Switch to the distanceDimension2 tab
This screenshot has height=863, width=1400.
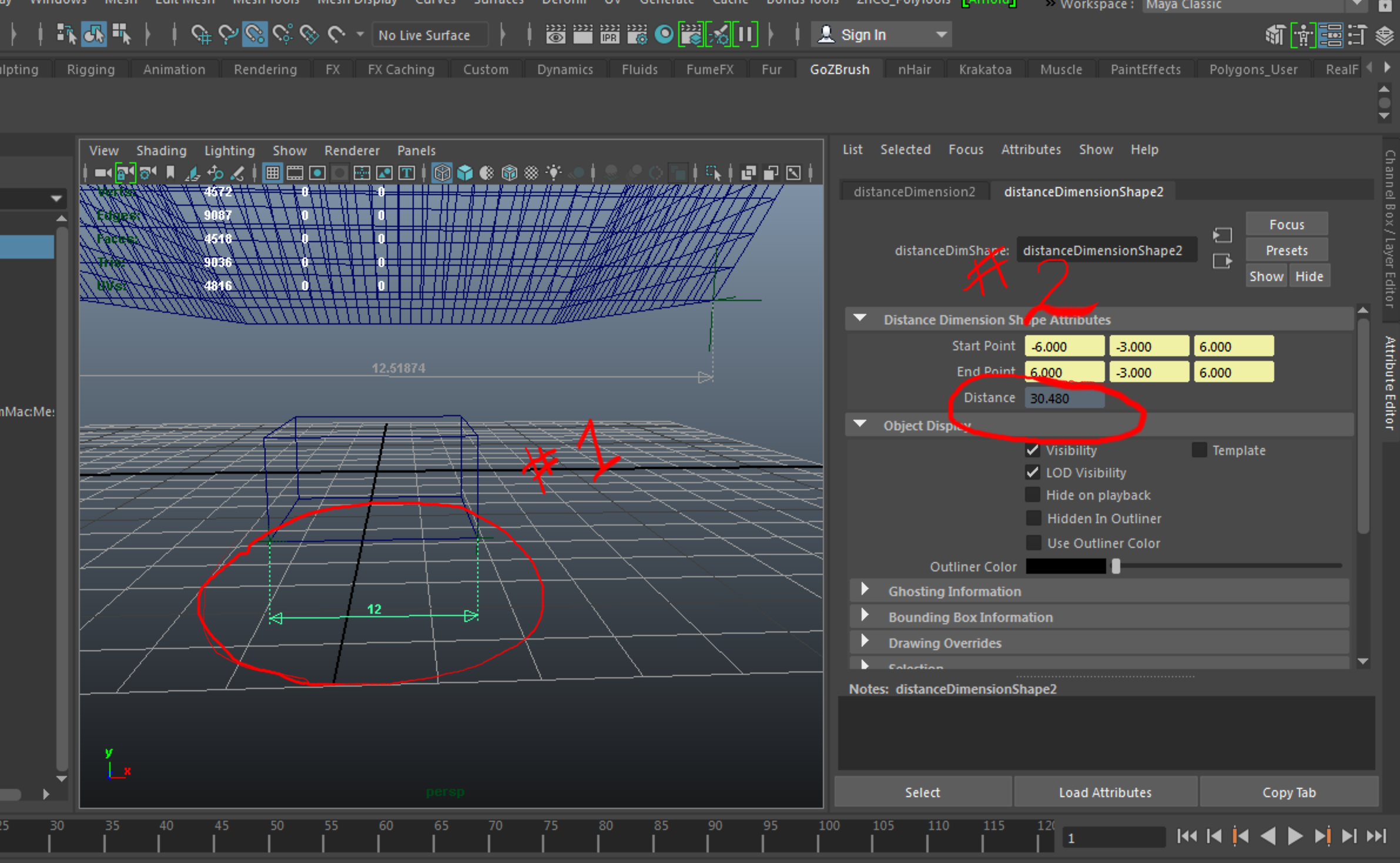915,191
